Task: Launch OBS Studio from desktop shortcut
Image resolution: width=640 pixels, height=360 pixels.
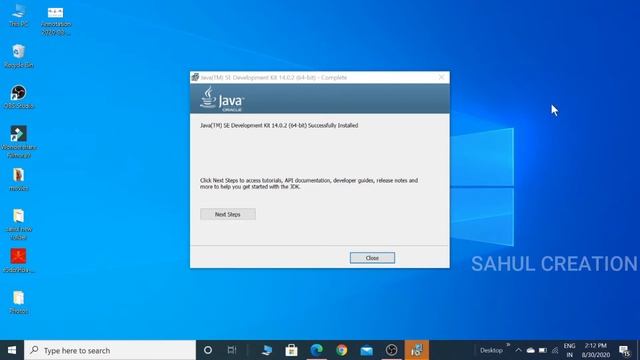Action: tap(18, 97)
